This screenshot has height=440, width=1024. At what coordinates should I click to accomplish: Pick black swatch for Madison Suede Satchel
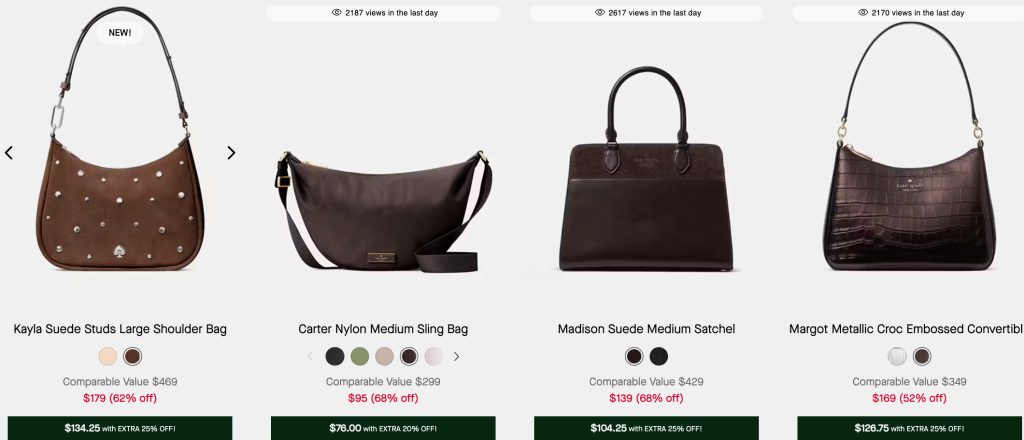[x=659, y=356]
